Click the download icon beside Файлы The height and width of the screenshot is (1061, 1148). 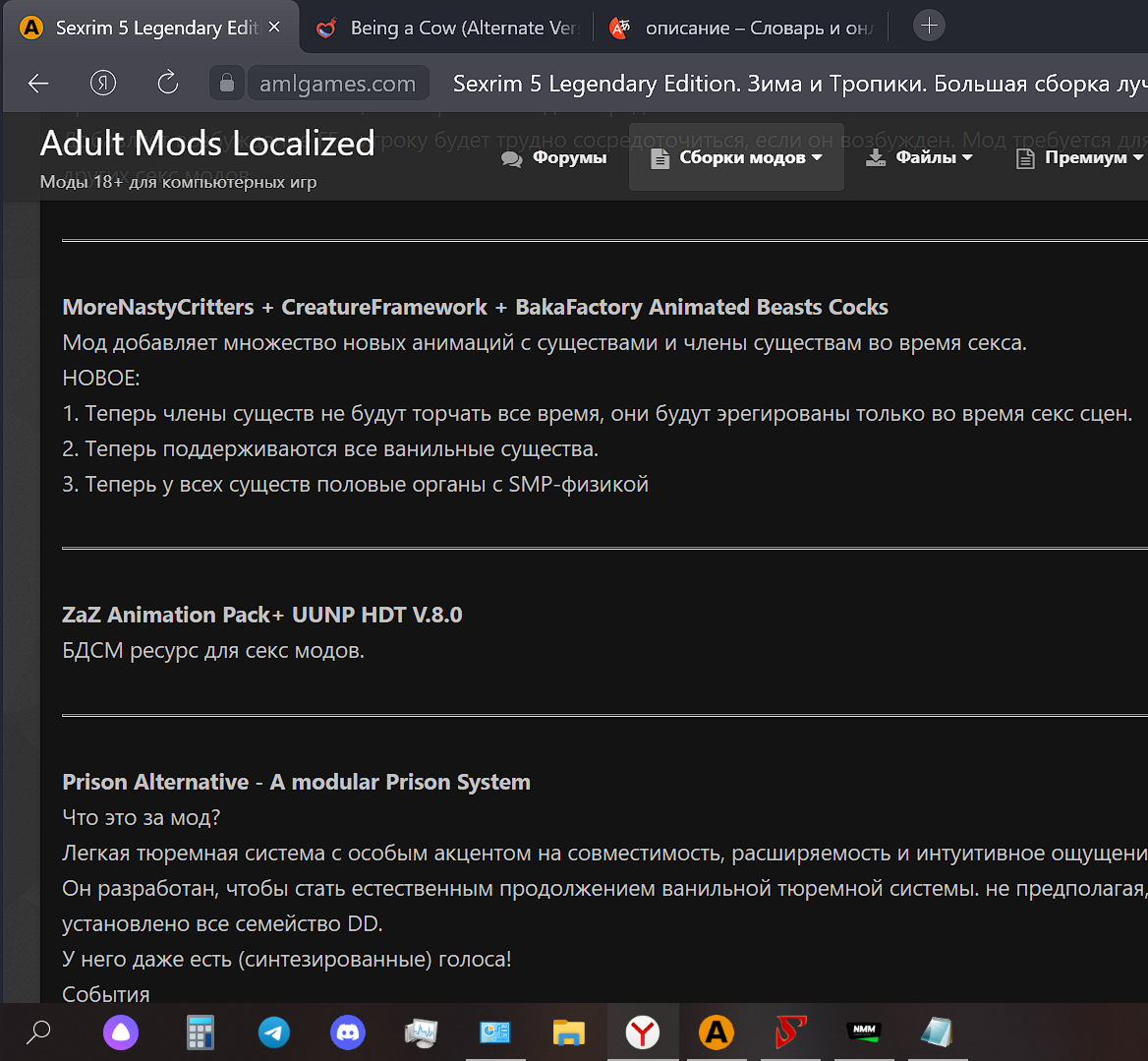point(876,157)
